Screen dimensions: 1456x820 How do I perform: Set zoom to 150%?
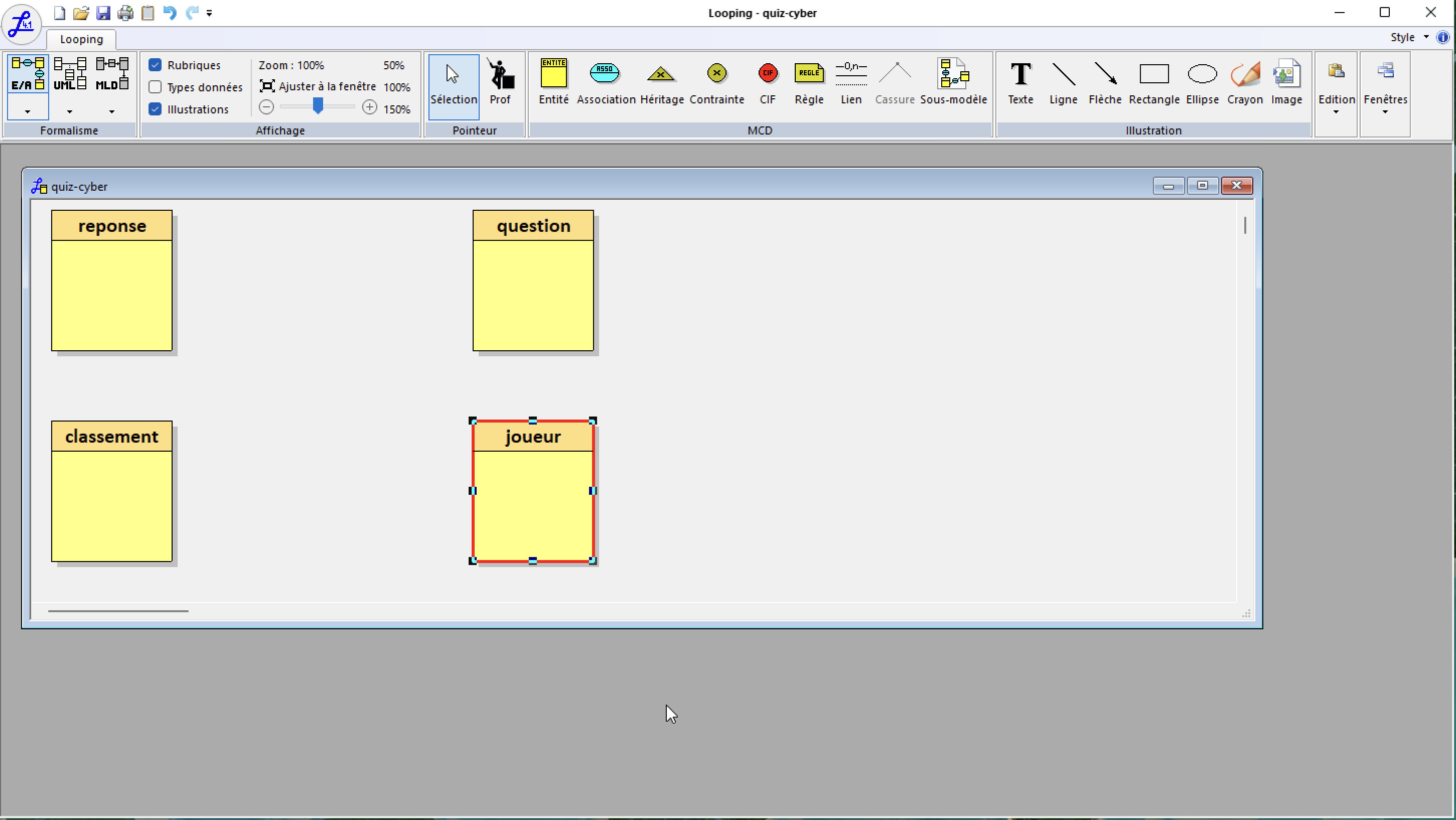point(397,109)
